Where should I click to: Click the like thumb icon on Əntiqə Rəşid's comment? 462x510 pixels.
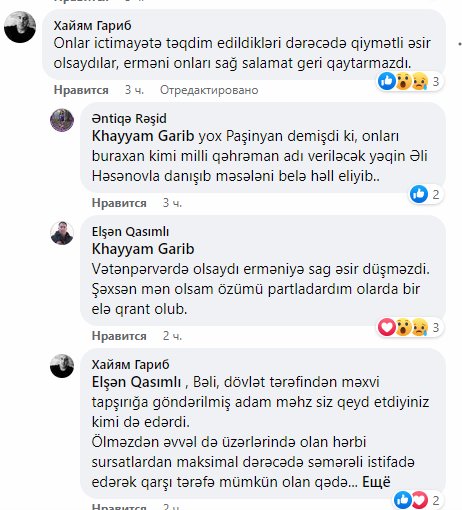[x=419, y=194]
